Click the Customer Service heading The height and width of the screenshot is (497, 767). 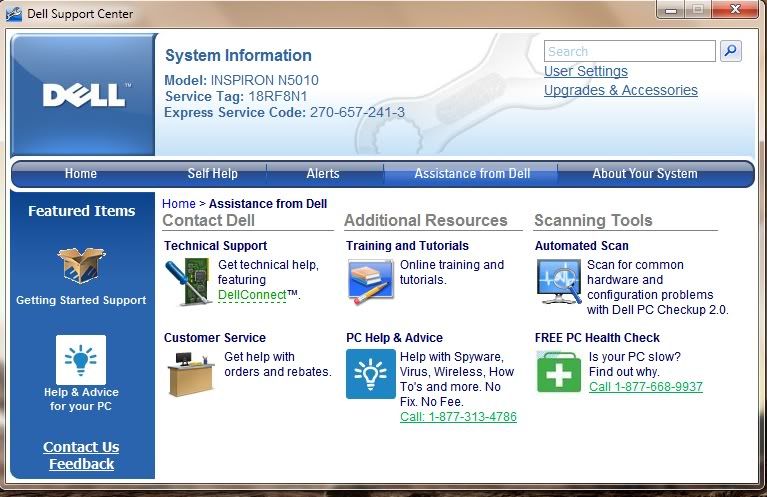pyautogui.click(x=215, y=338)
